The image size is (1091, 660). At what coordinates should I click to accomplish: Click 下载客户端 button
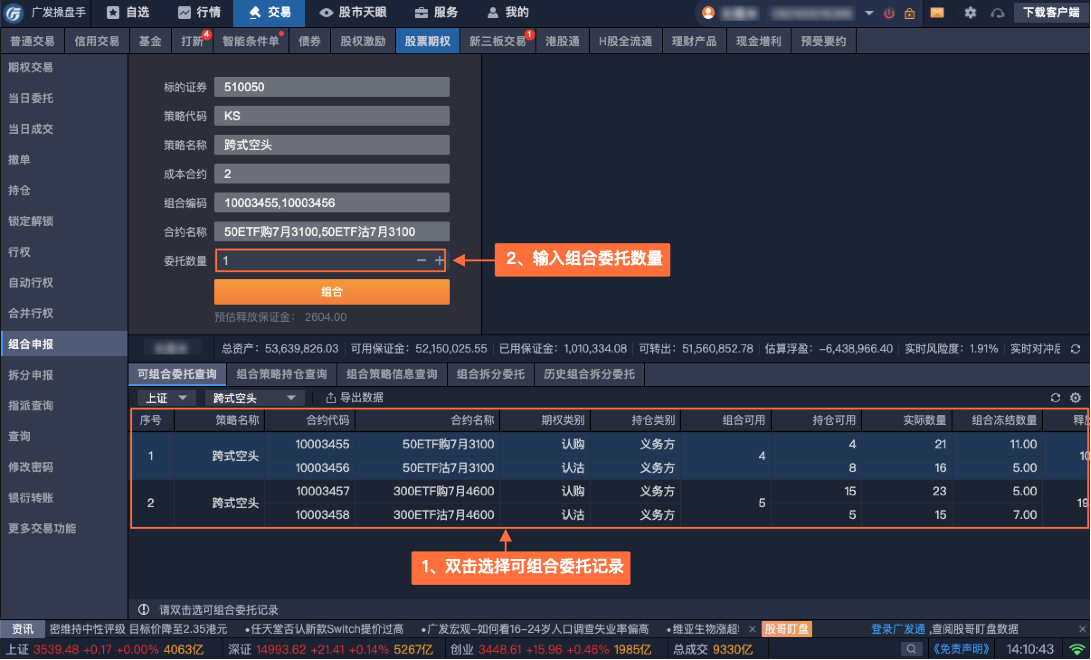[1051, 13]
